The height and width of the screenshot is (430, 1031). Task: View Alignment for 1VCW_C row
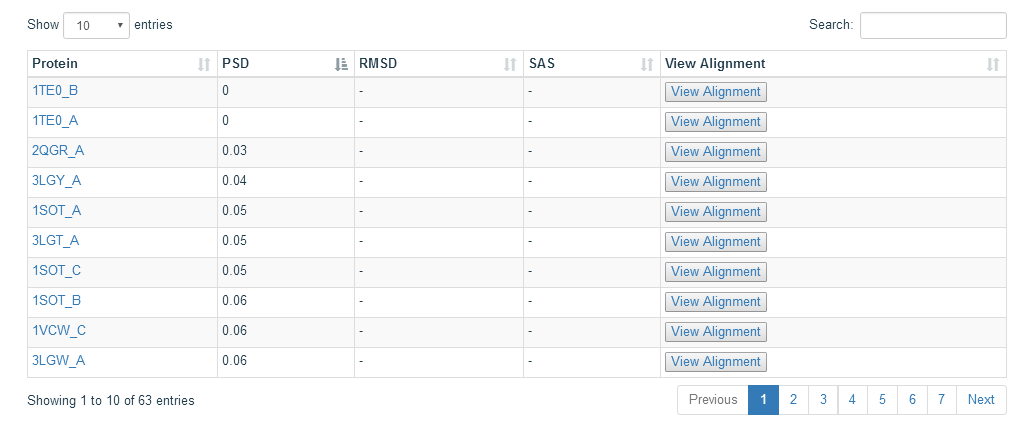click(715, 331)
